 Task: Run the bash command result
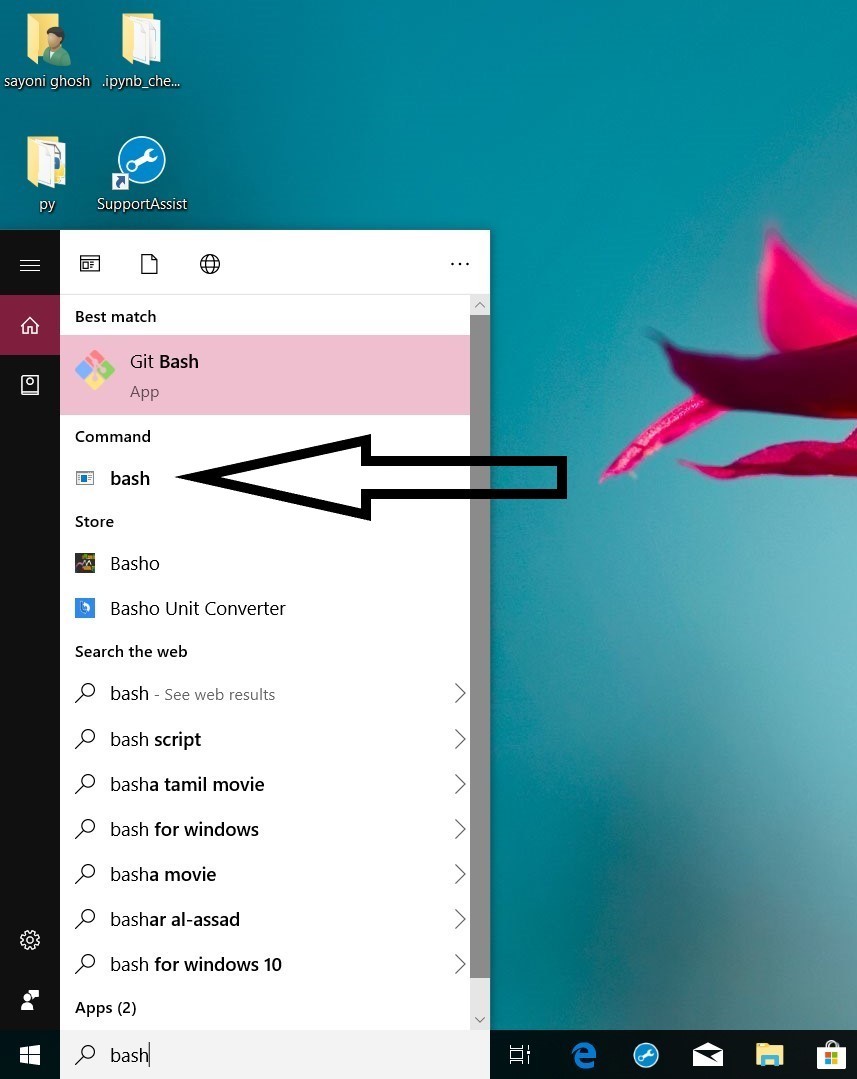(265, 478)
